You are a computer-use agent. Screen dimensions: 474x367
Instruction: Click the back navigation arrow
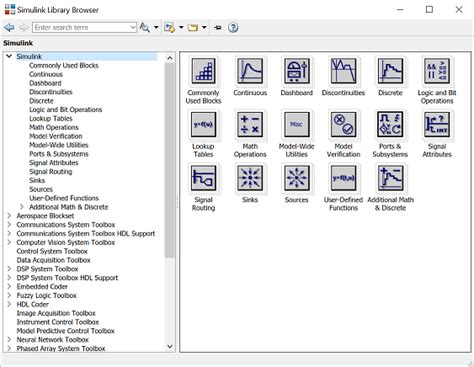(9, 27)
